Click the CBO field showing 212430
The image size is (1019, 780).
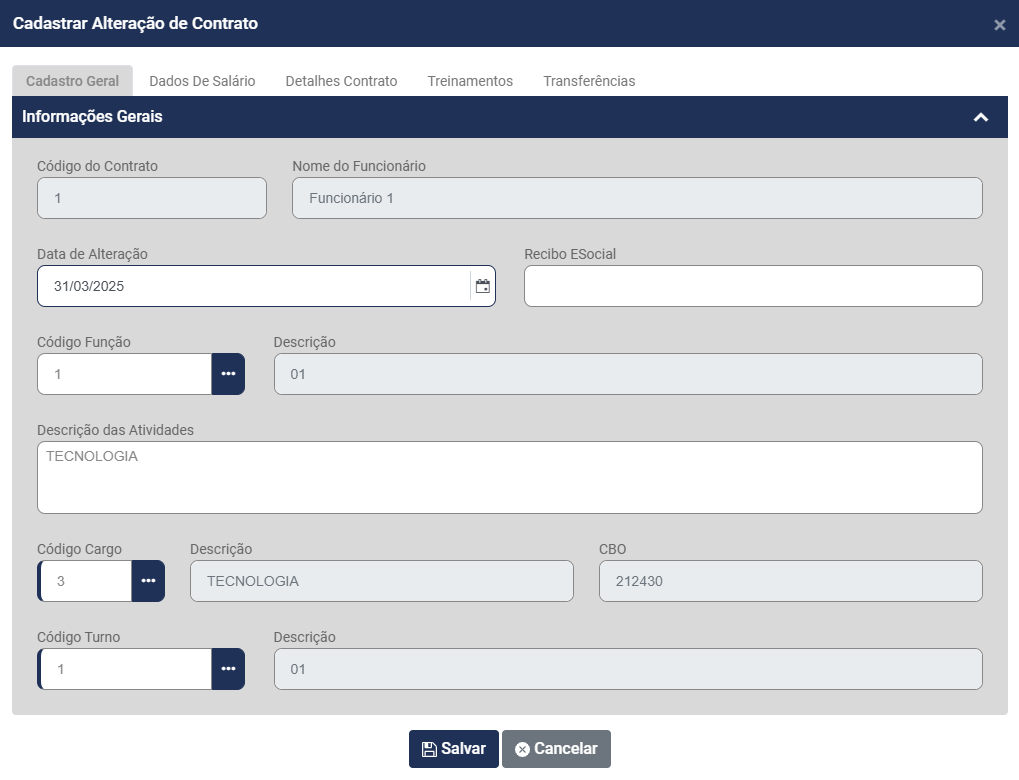pos(790,581)
